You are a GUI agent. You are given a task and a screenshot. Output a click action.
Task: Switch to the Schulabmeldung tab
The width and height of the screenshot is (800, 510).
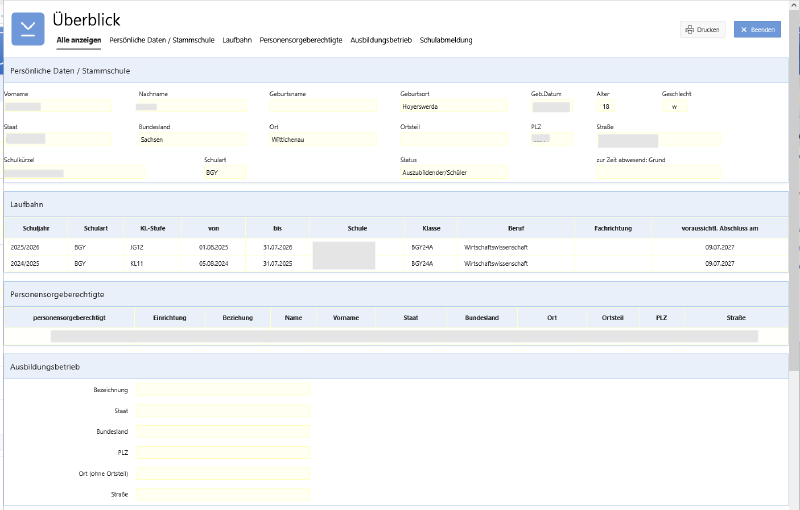click(446, 40)
